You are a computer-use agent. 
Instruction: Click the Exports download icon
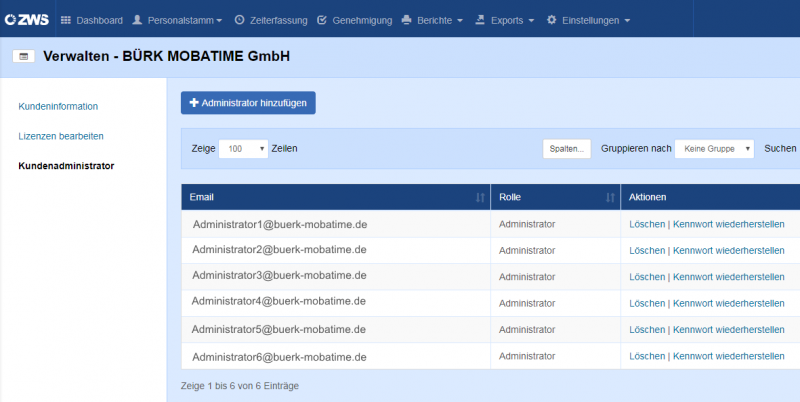(480, 19)
